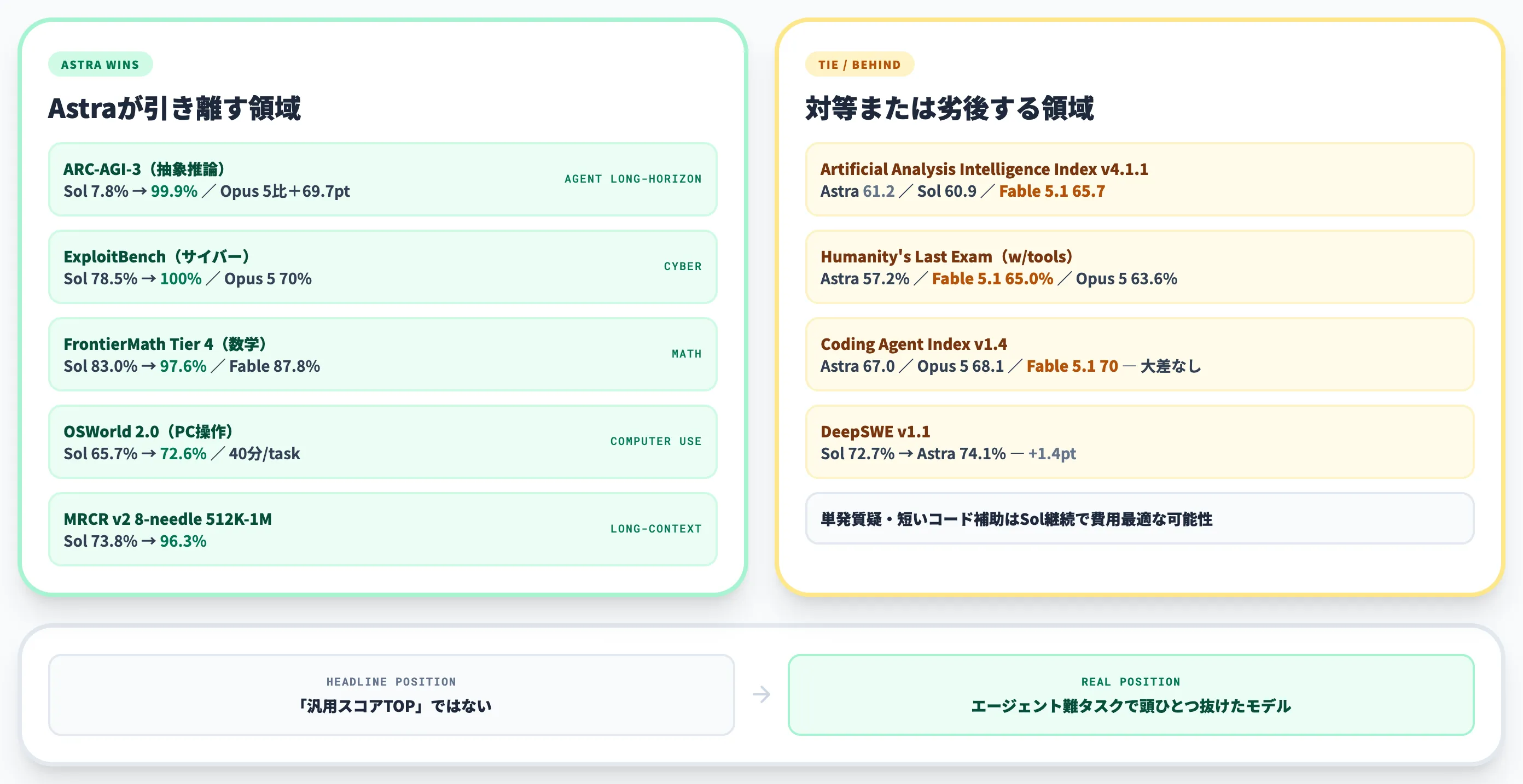1523x784 pixels.
Task: Click the COMPUTER USE tag
Action: (x=656, y=441)
